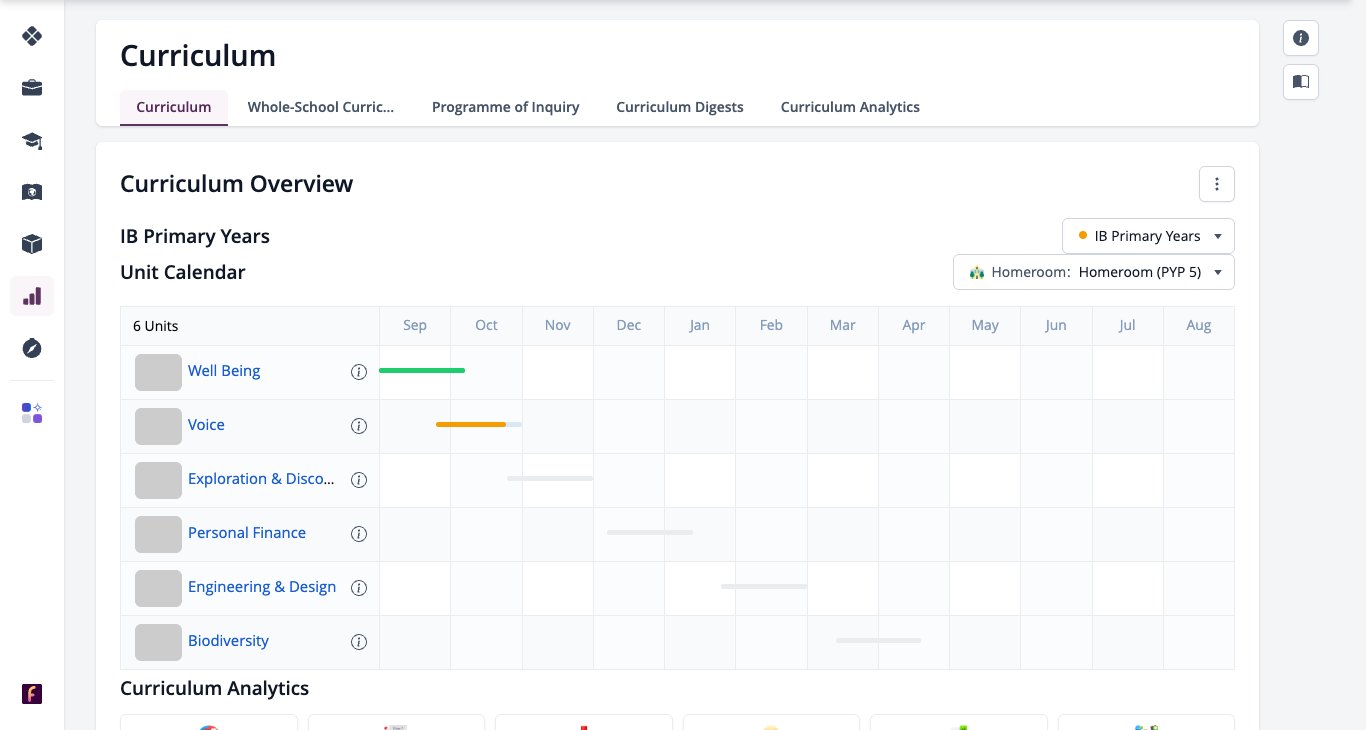Click the Voice unit thumbnail

pos(158,426)
